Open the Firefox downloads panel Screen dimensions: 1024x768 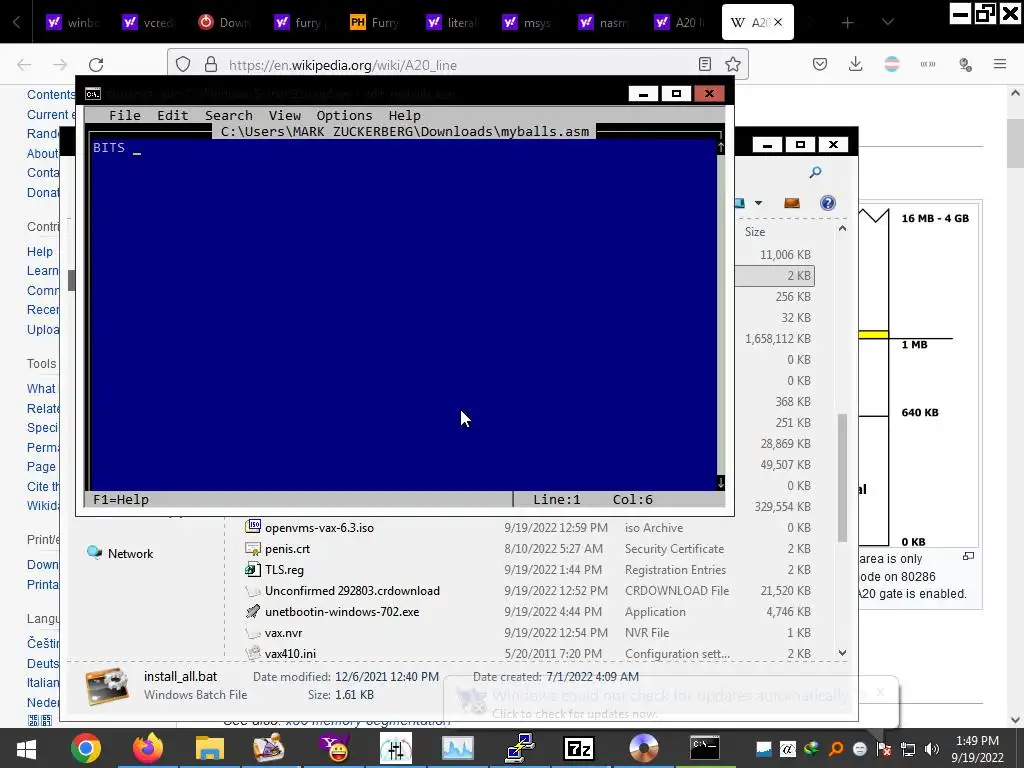(x=856, y=64)
